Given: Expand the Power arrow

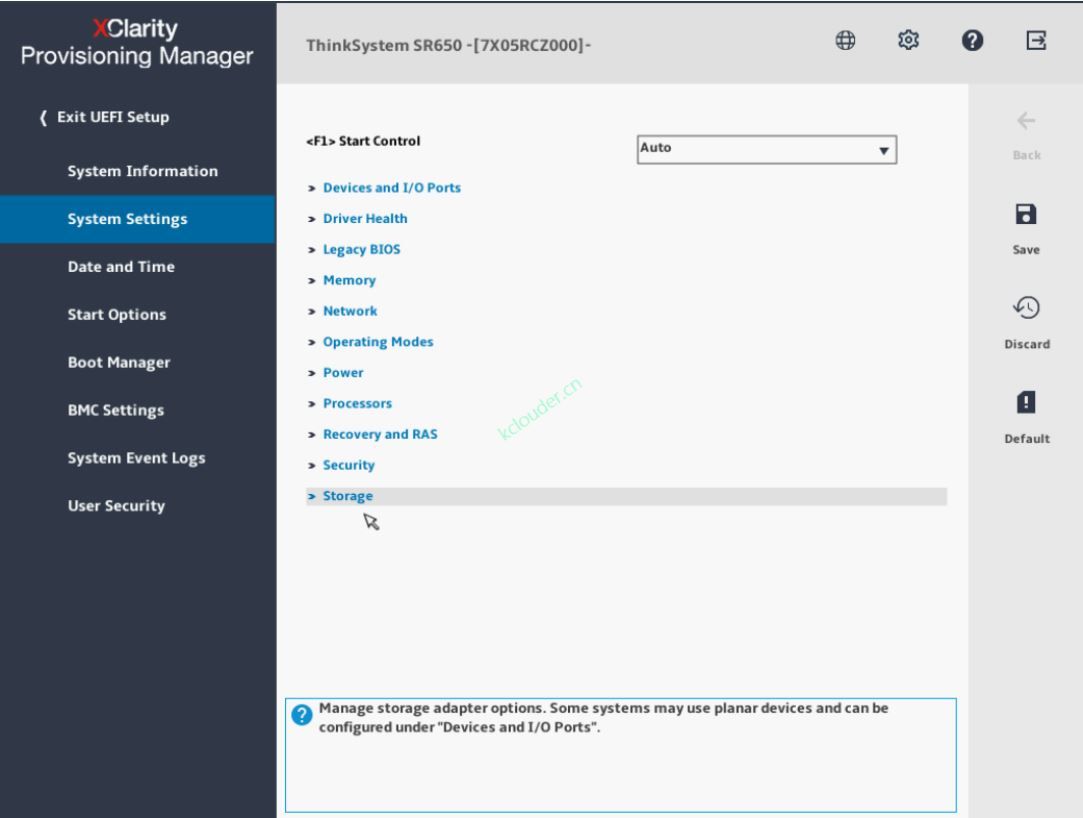Looking at the screenshot, I should click(x=312, y=373).
